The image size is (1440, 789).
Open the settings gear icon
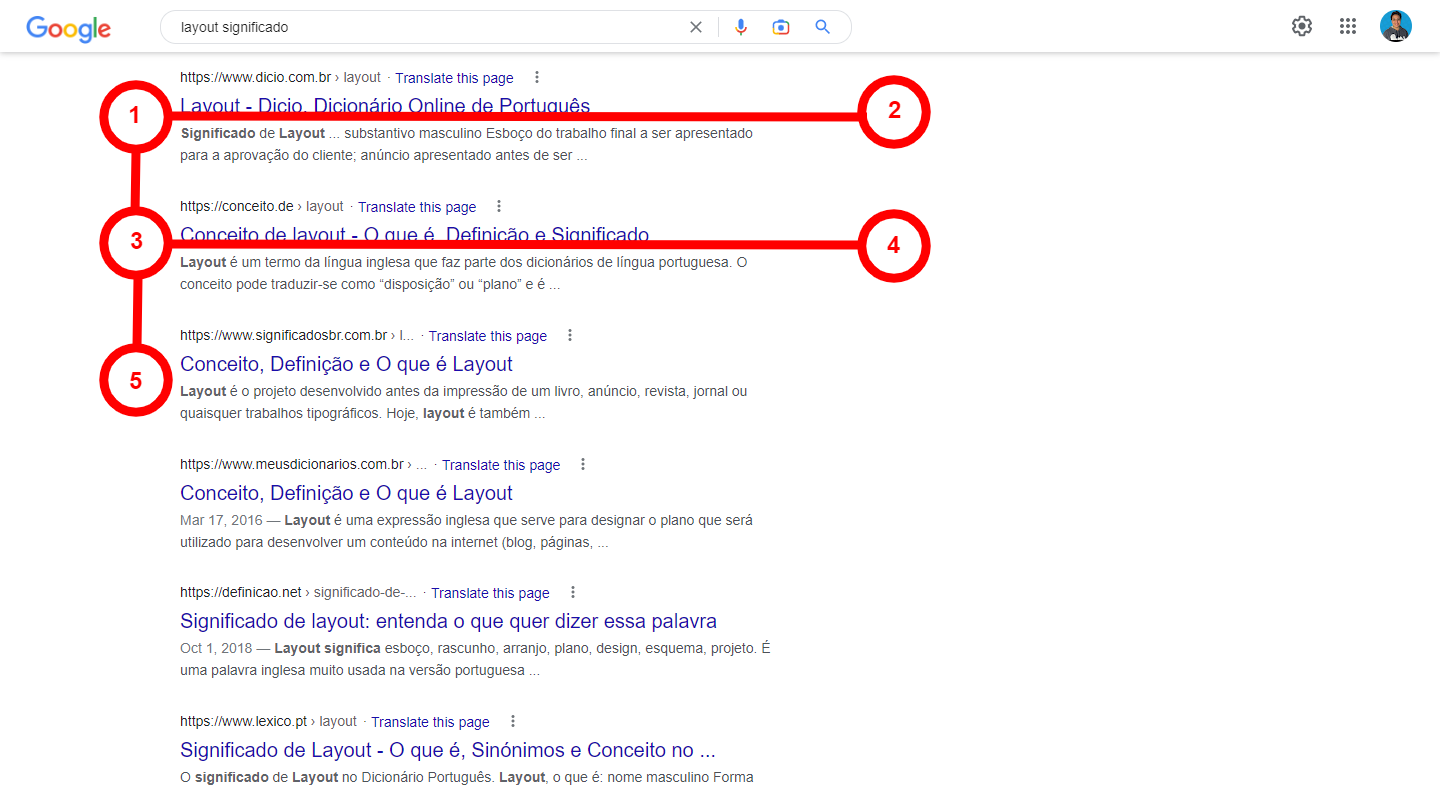(1302, 26)
